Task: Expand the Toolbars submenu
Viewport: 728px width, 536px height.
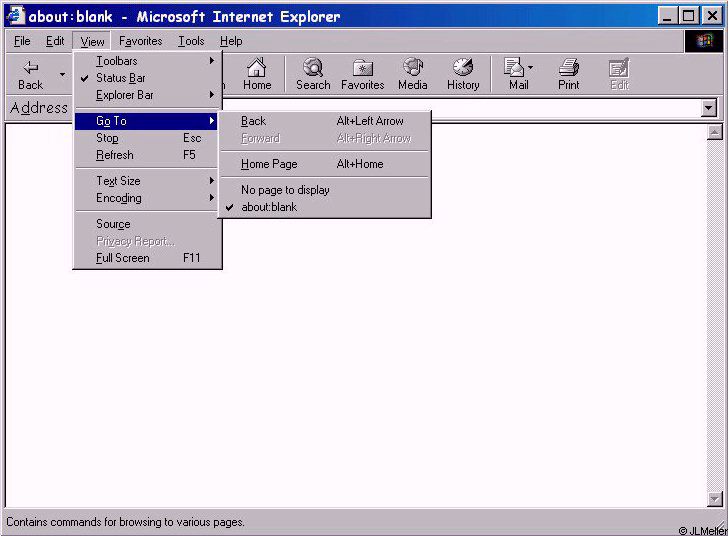Action: pos(147,61)
